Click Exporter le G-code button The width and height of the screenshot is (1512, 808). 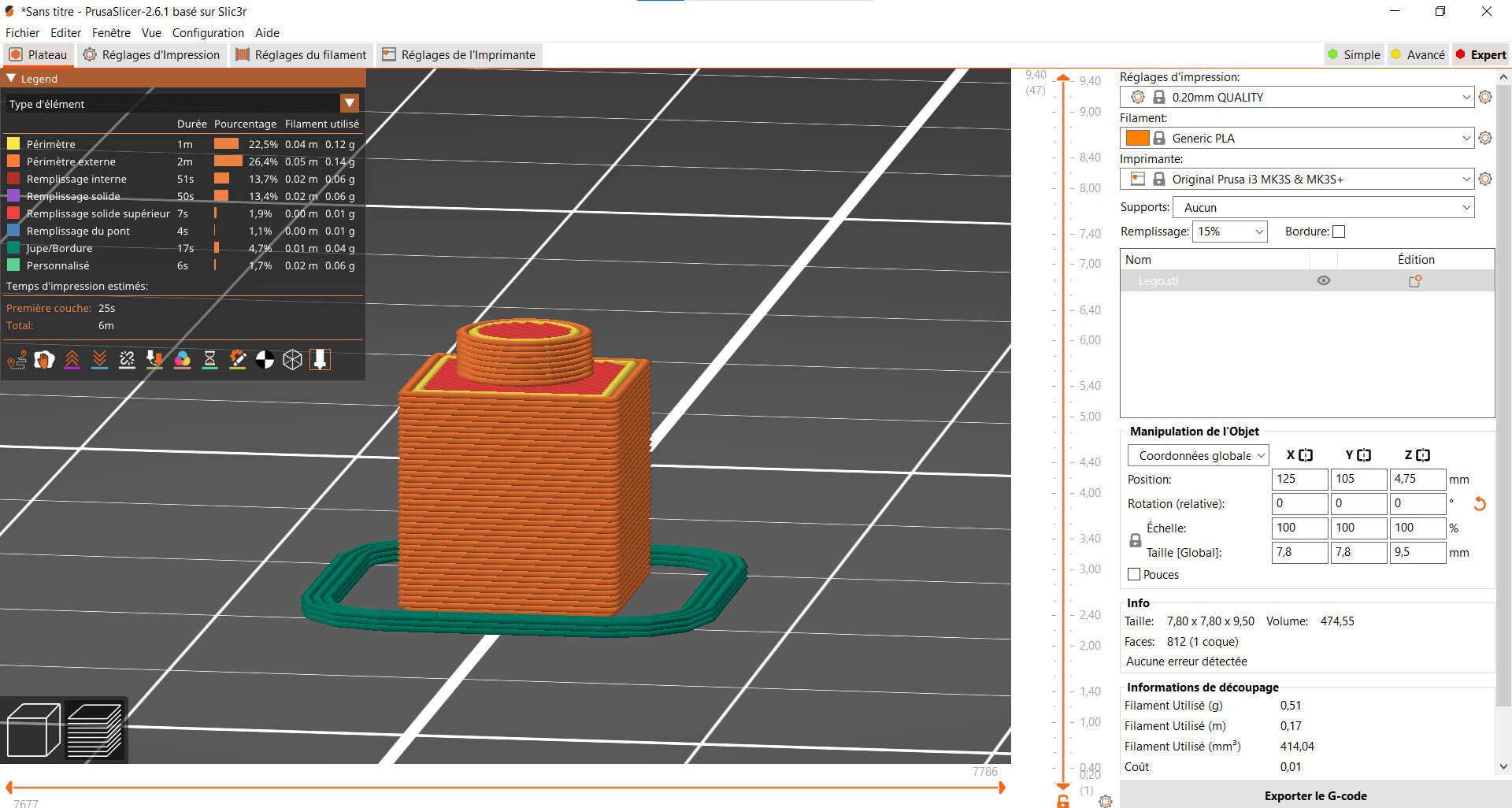[x=1315, y=795]
